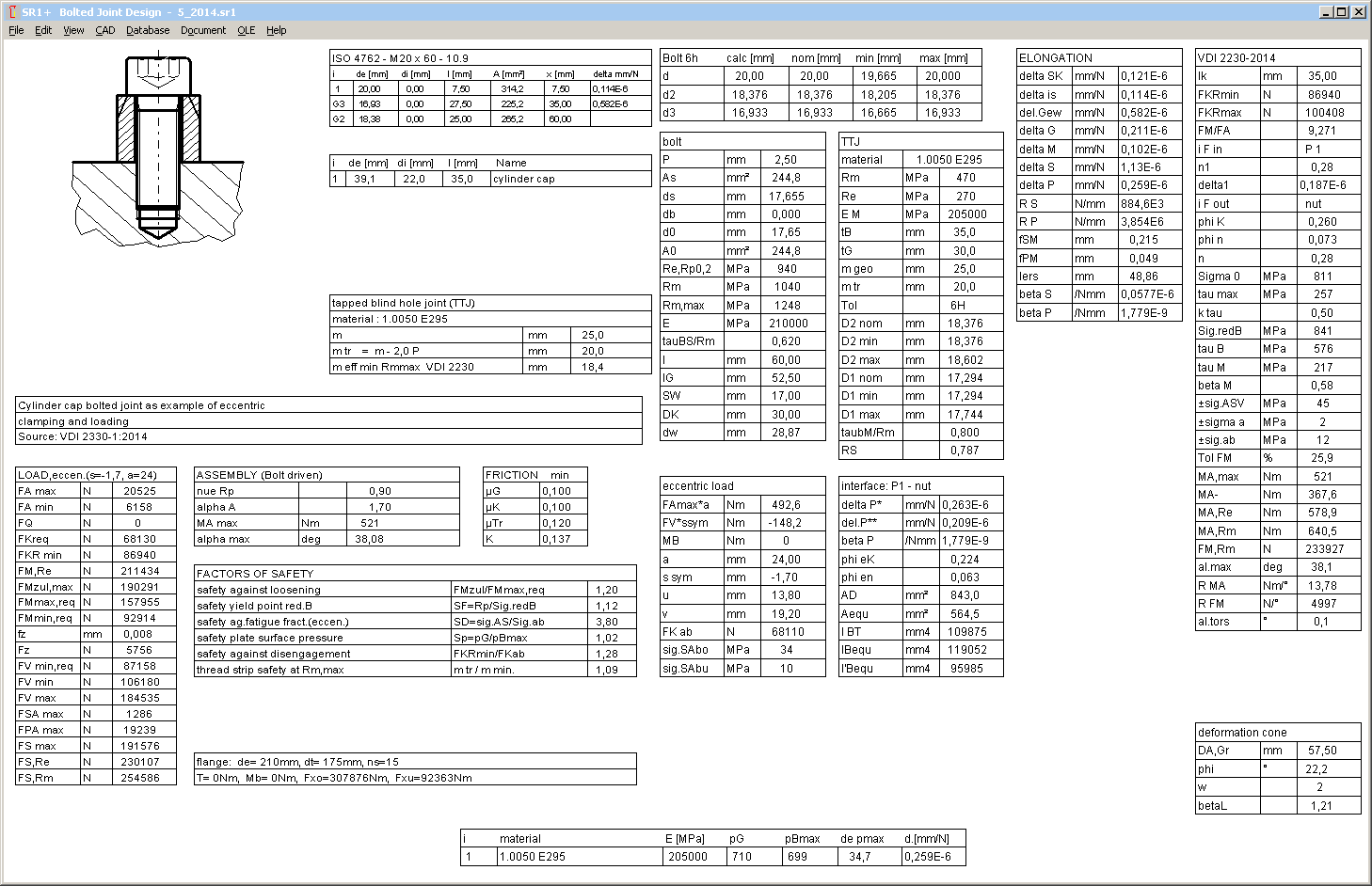The height and width of the screenshot is (886, 1372).
Task: Click the ELONGATION table title
Action: pos(1056,58)
